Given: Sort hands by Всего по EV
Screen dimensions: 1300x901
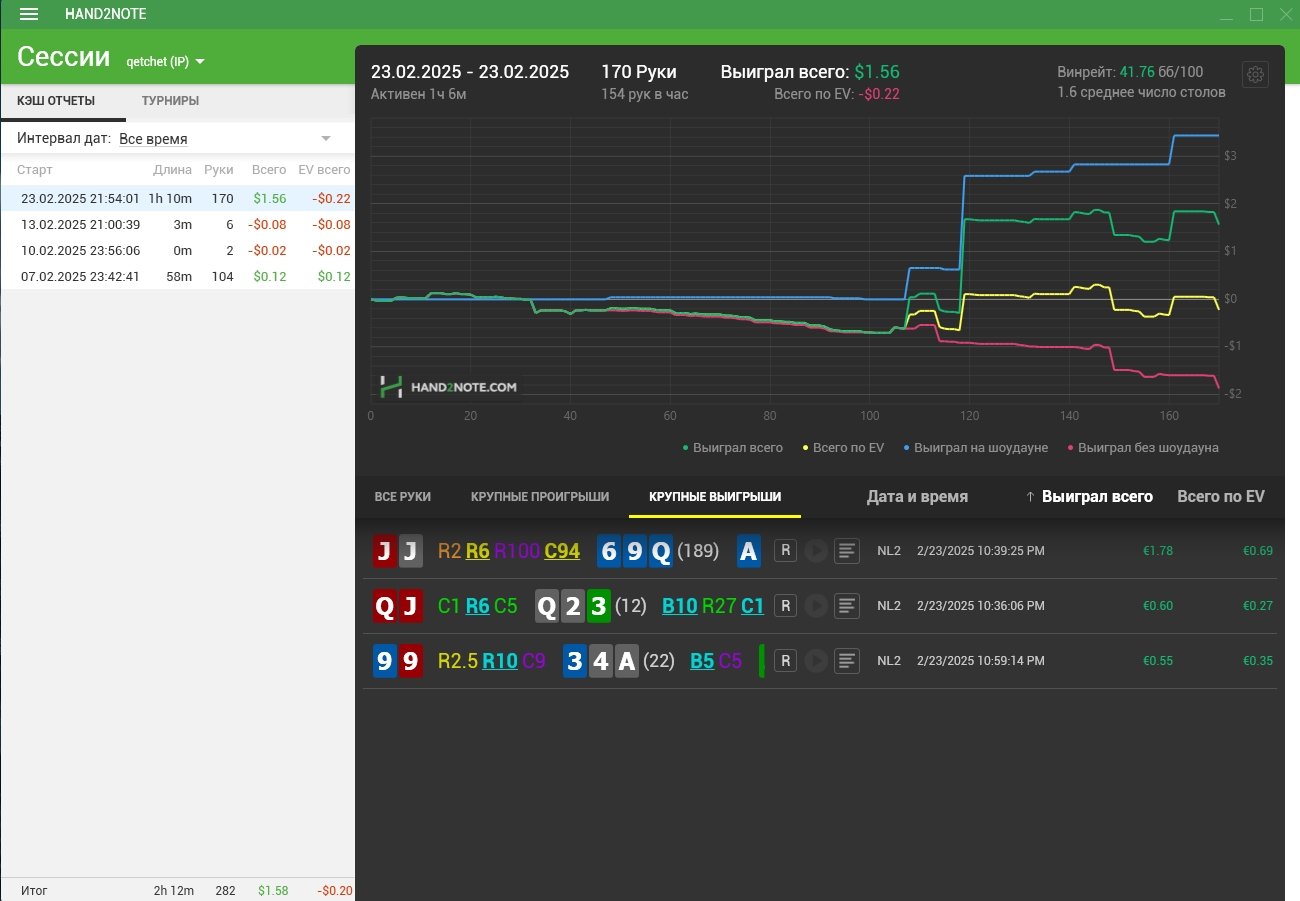Looking at the screenshot, I should [x=1221, y=496].
